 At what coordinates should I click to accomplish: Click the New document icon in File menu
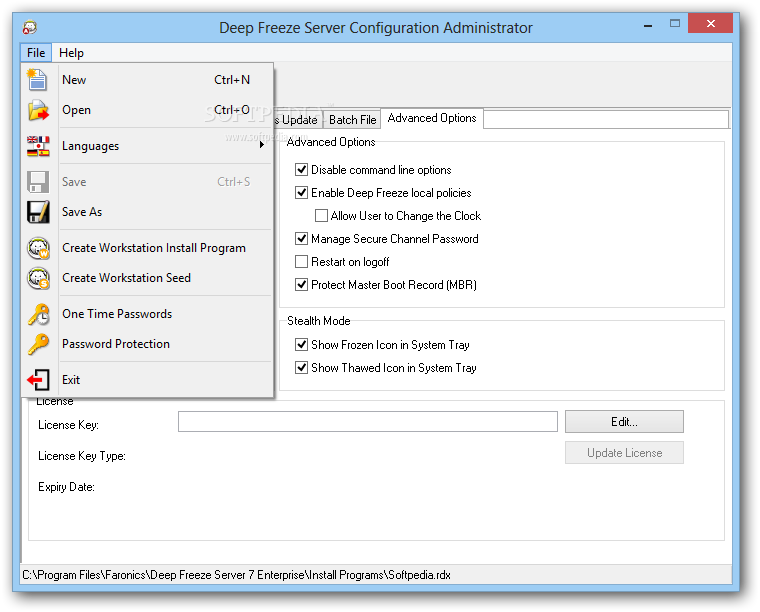point(37,80)
